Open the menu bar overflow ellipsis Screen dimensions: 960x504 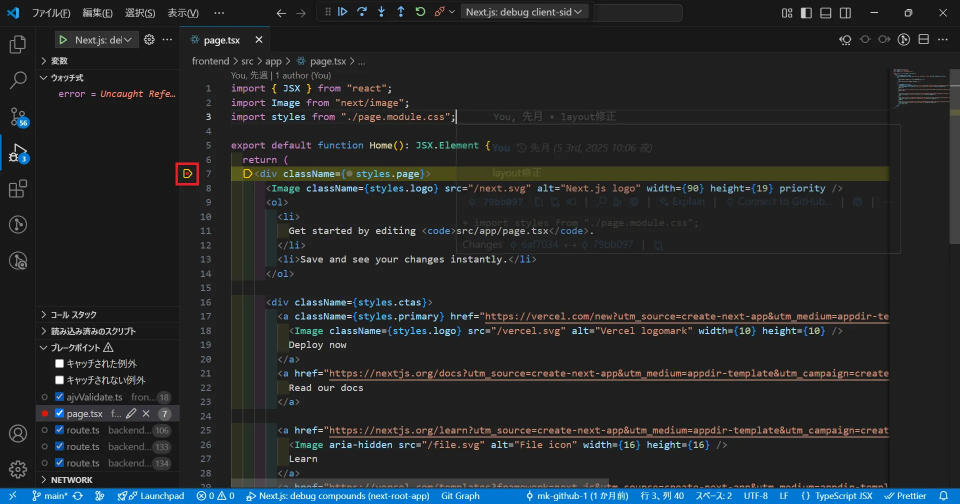click(x=219, y=13)
